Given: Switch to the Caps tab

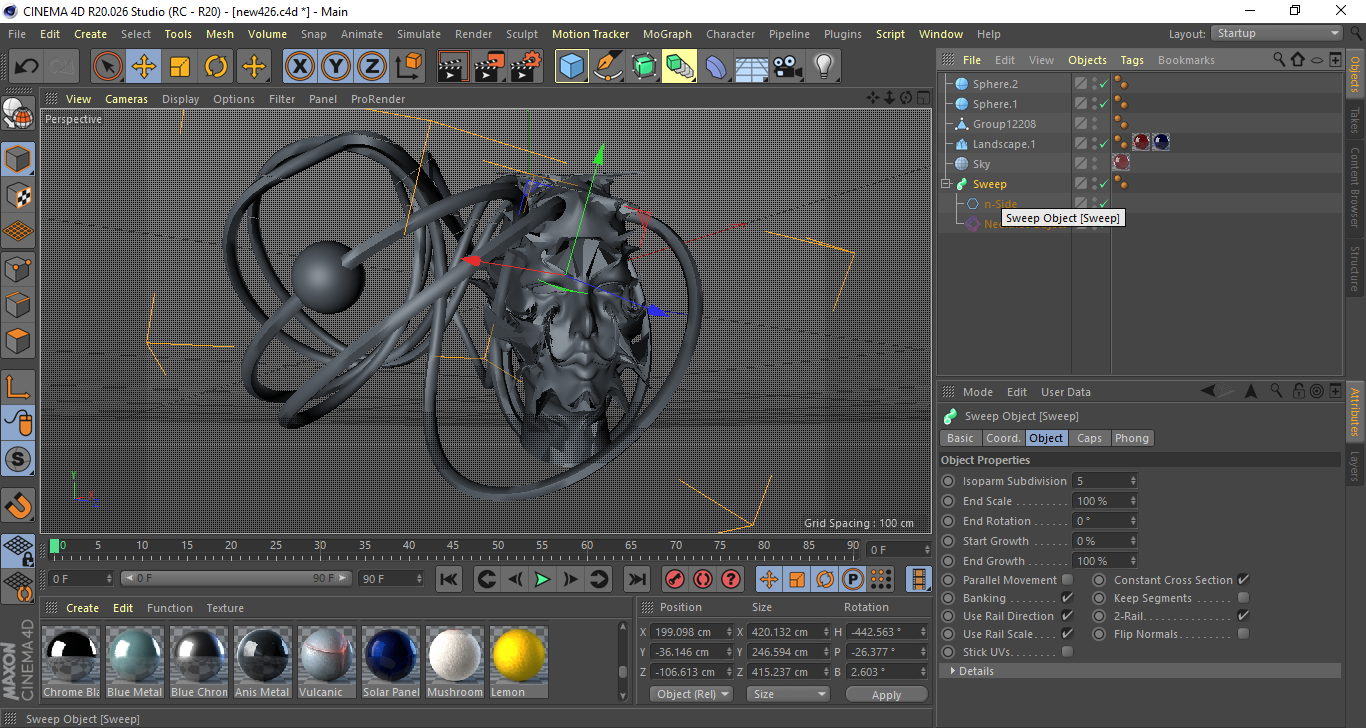Looking at the screenshot, I should 1089,438.
